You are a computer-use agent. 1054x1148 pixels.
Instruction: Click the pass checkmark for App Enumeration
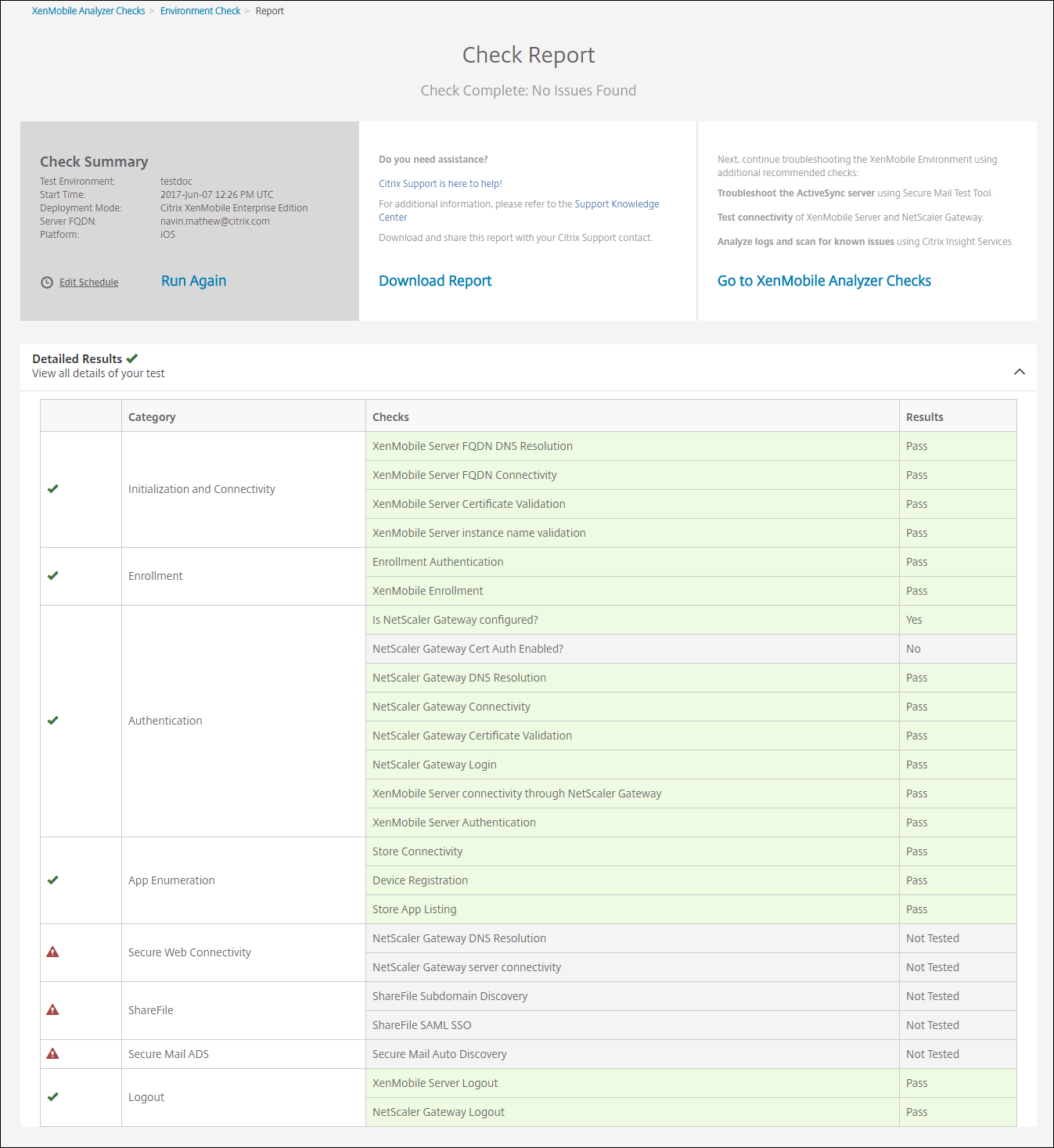click(x=53, y=880)
